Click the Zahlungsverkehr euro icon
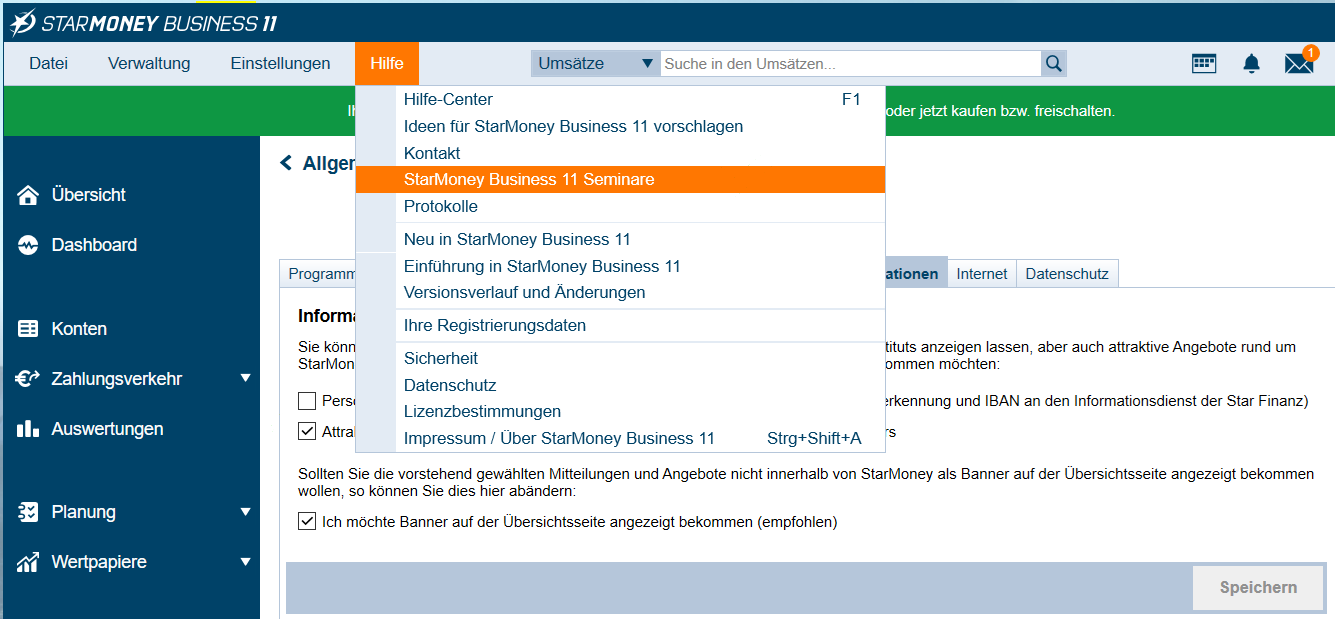The width and height of the screenshot is (1335, 619). (28, 378)
